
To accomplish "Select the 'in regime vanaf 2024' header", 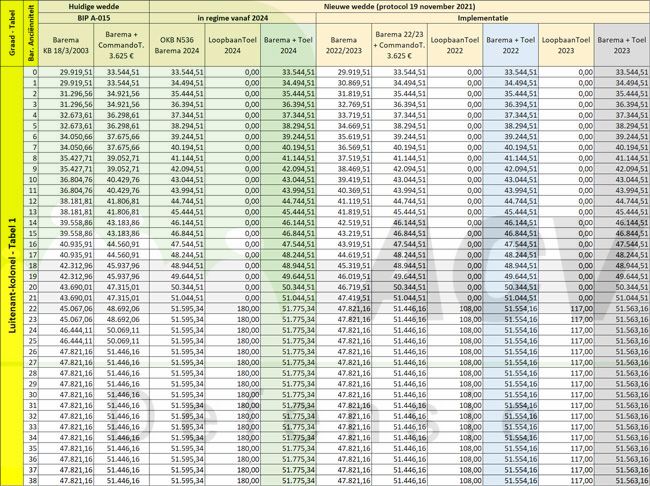I will (233, 18).
